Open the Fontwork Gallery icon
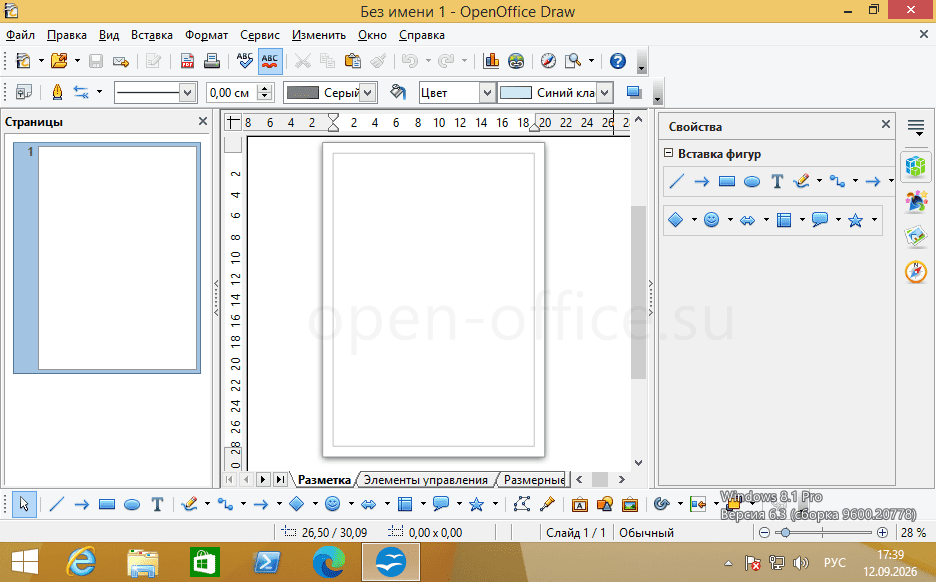Image resolution: width=936 pixels, height=582 pixels. (x=579, y=504)
